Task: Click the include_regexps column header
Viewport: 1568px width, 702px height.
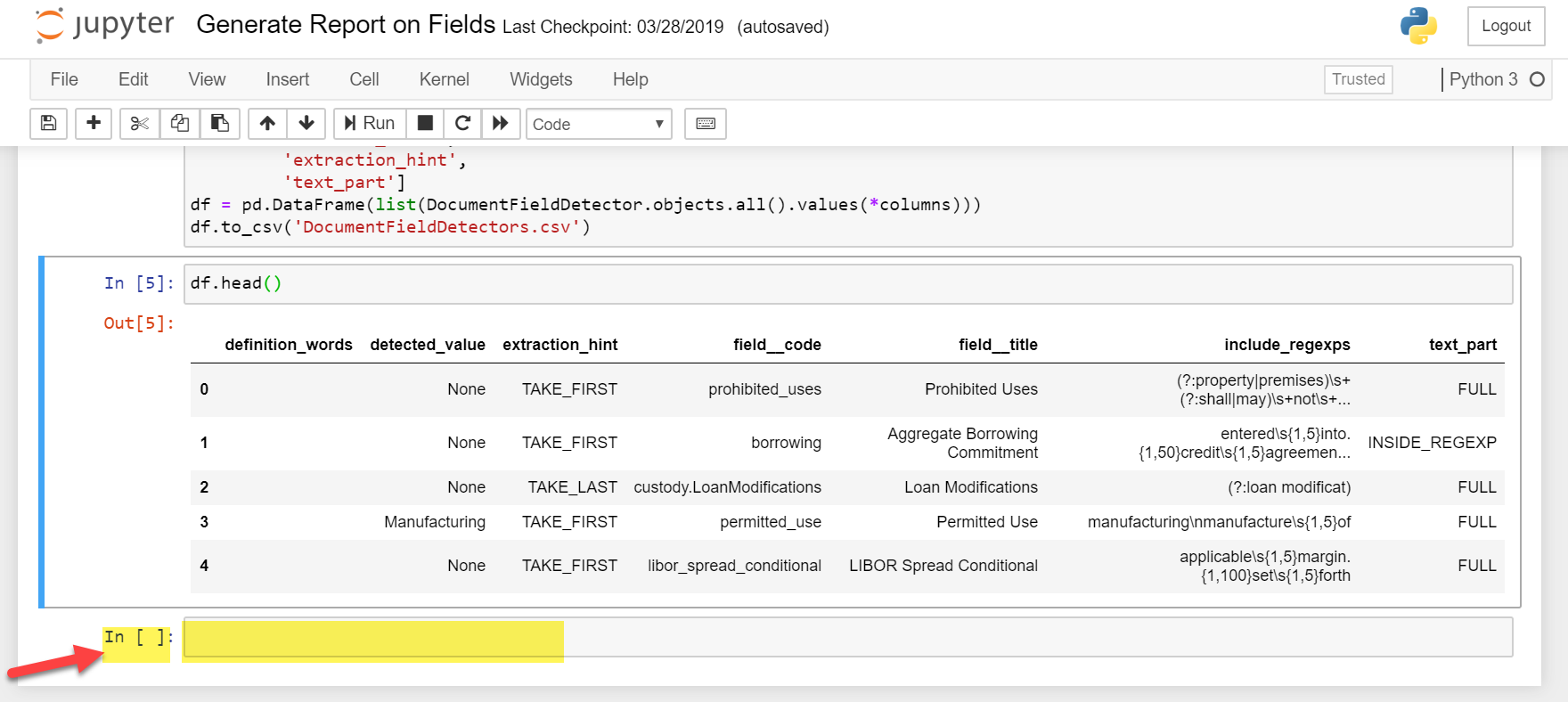Action: click(x=1287, y=345)
